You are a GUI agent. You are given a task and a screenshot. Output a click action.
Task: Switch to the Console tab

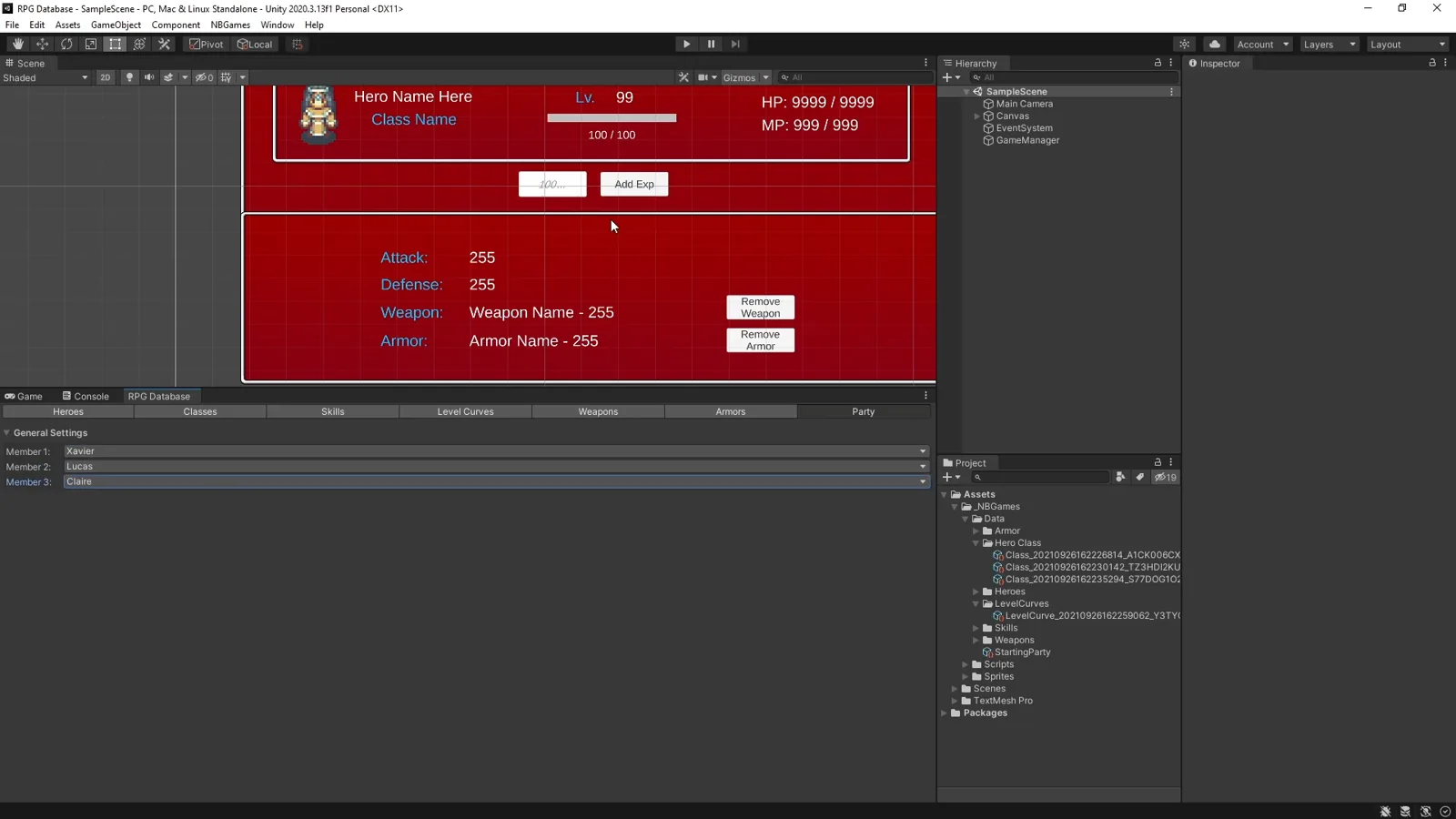(x=86, y=396)
